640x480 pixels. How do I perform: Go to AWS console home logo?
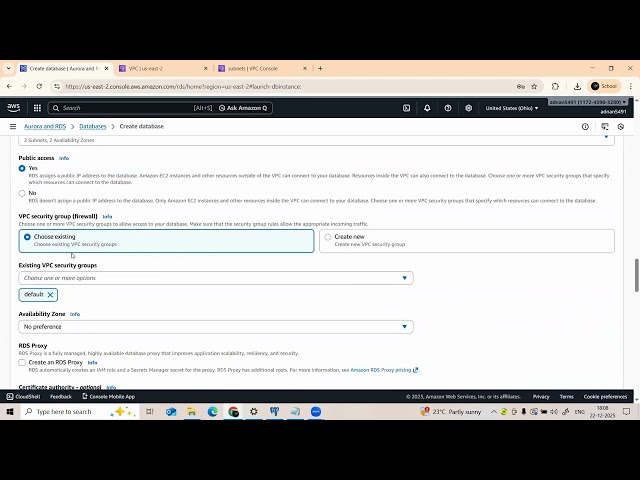(x=13, y=107)
